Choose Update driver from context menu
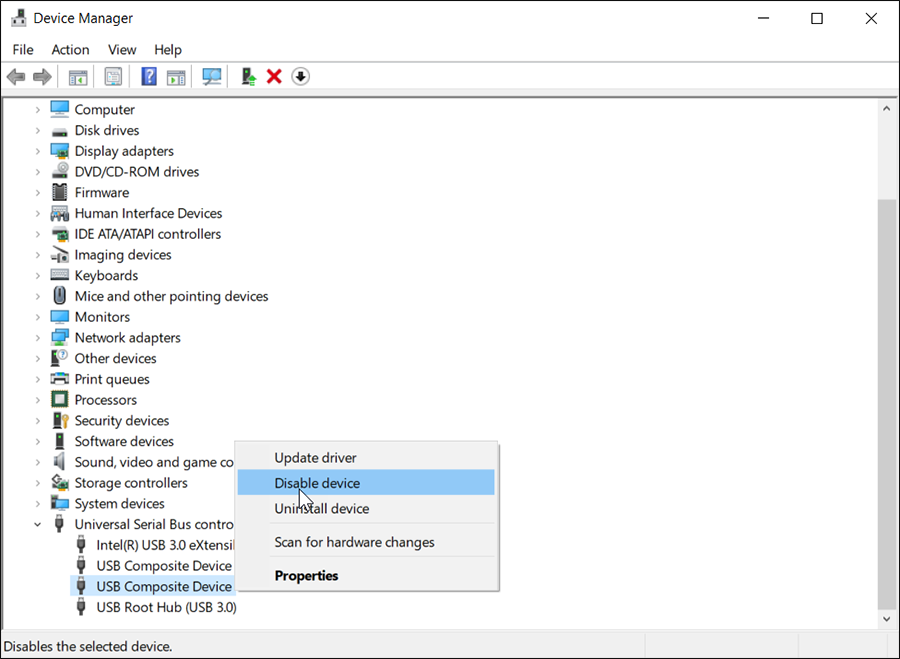 click(x=366, y=458)
